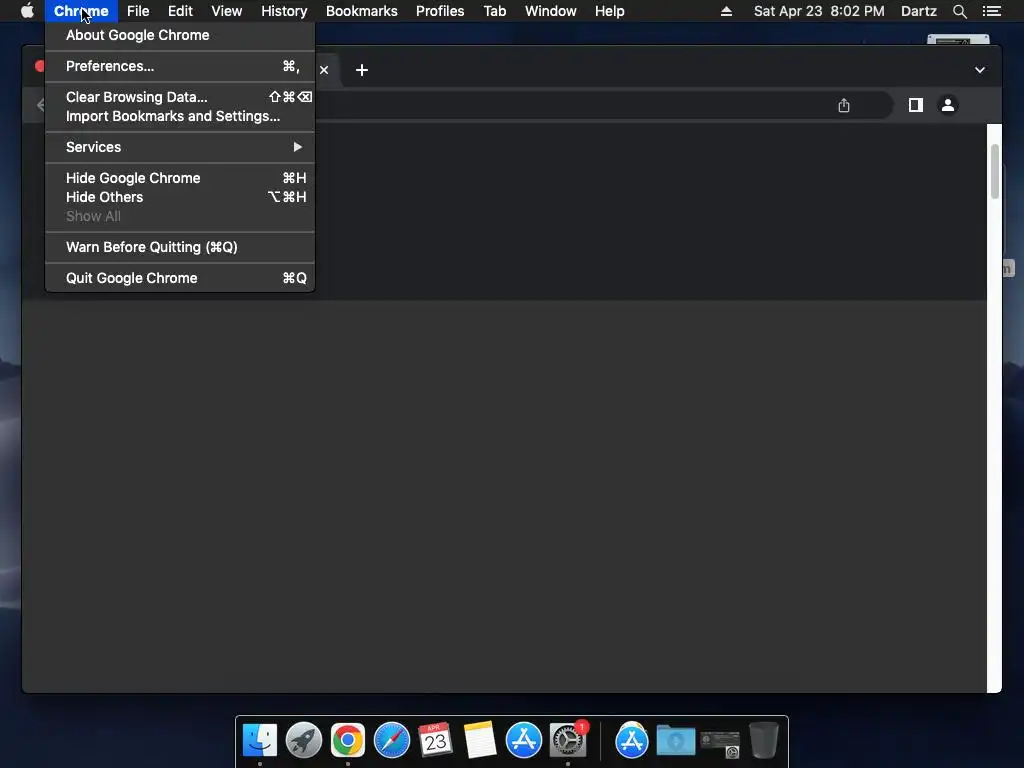This screenshot has width=1024, height=768.
Task: Choose Clear Browsing Data
Action: 180,97
